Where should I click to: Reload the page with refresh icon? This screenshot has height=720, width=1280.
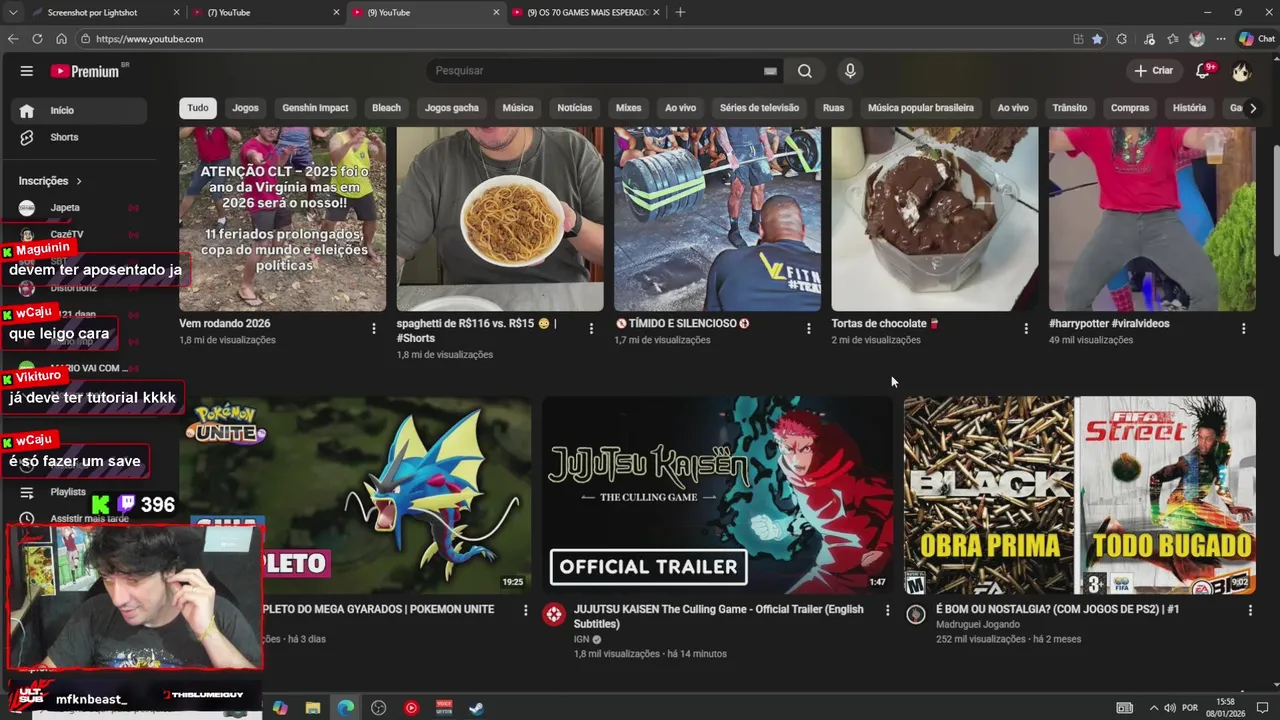click(37, 39)
